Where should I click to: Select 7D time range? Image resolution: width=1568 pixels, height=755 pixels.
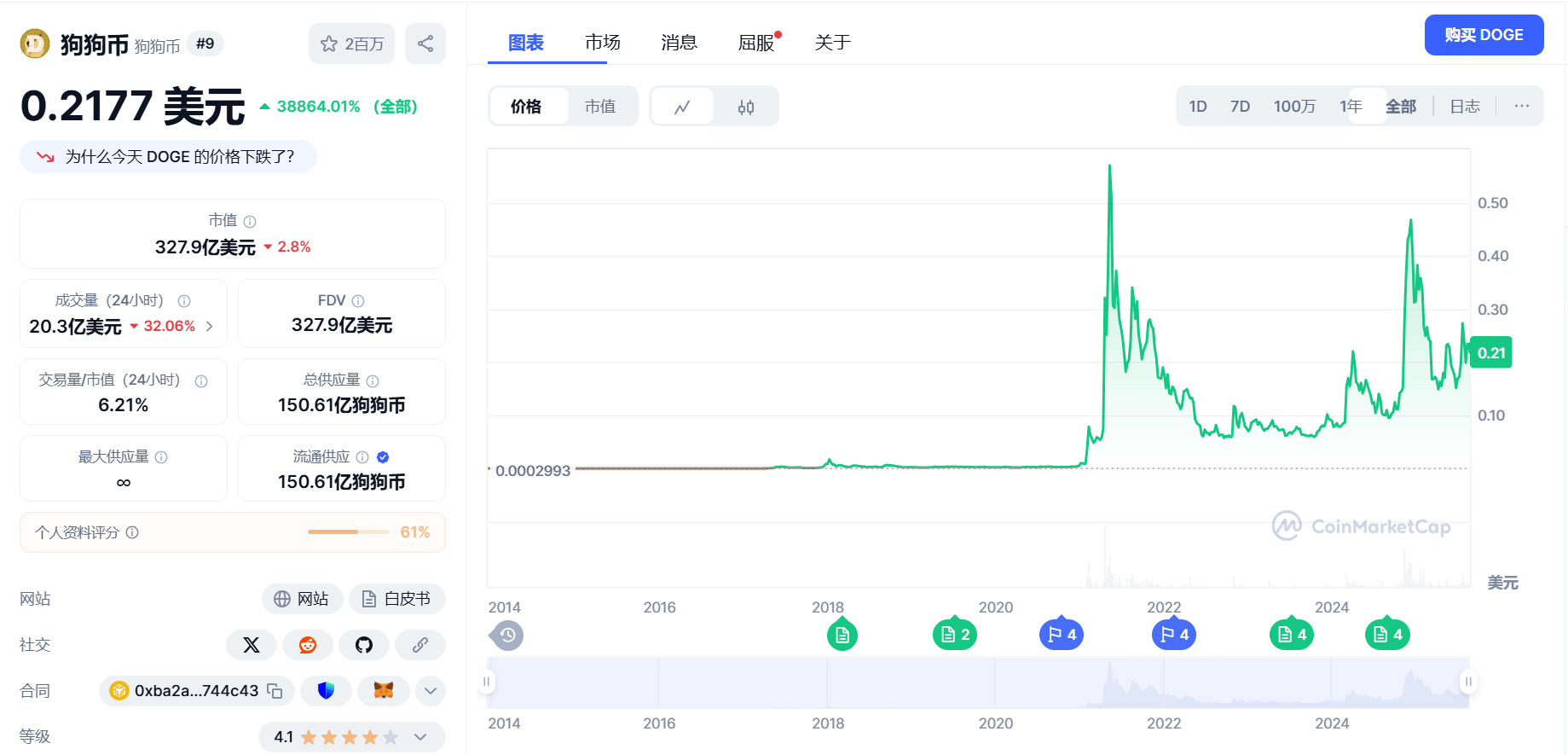click(1240, 107)
